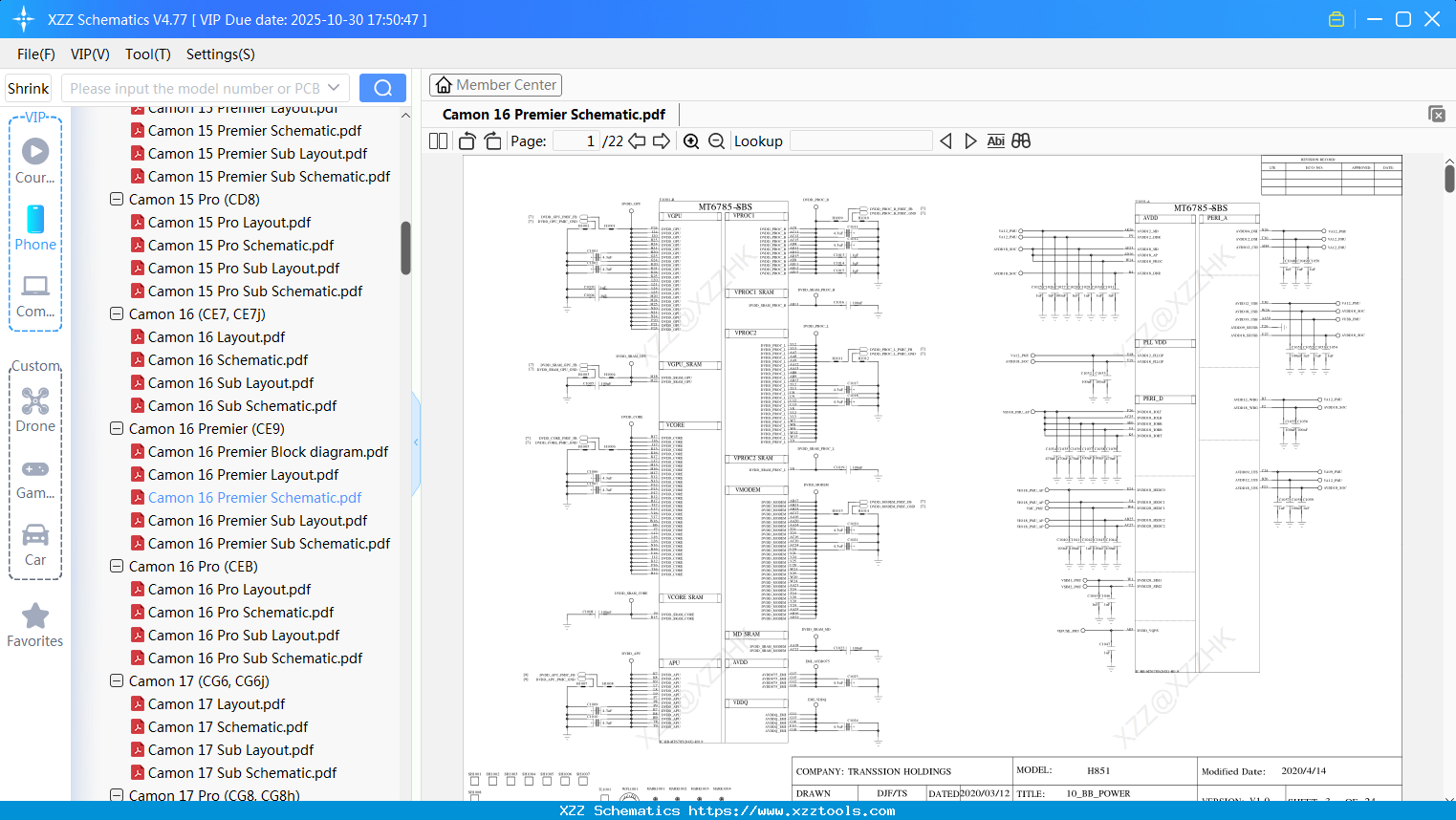Open Camon 16 Sub Layout.pdf
The width and height of the screenshot is (1456, 820).
230,382
